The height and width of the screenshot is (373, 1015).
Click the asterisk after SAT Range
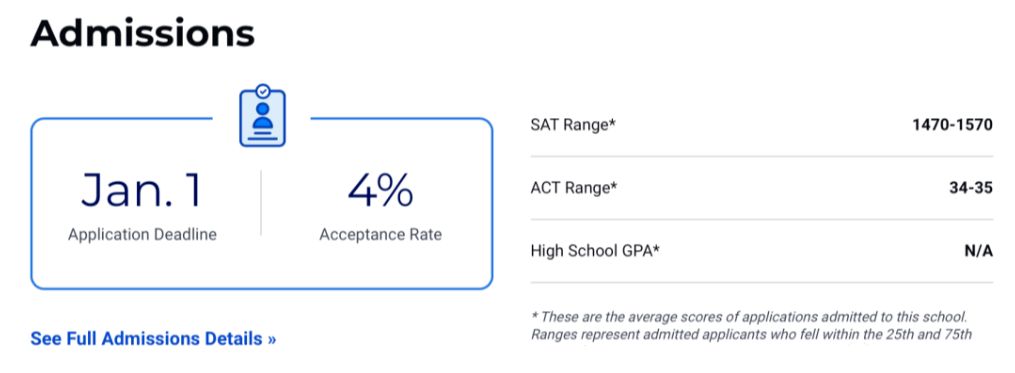click(612, 122)
